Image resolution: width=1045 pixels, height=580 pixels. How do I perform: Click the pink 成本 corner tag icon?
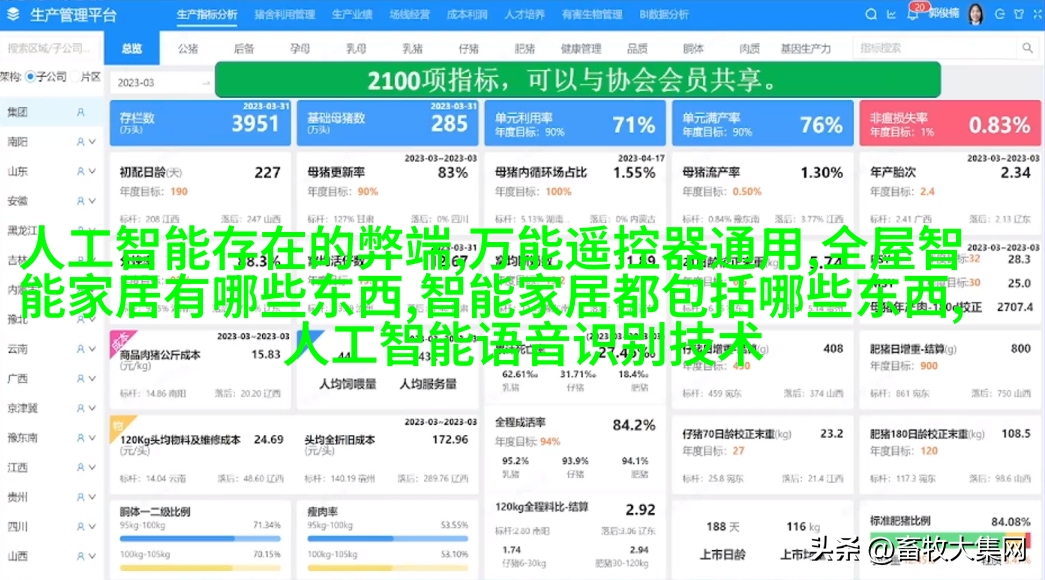click(121, 342)
